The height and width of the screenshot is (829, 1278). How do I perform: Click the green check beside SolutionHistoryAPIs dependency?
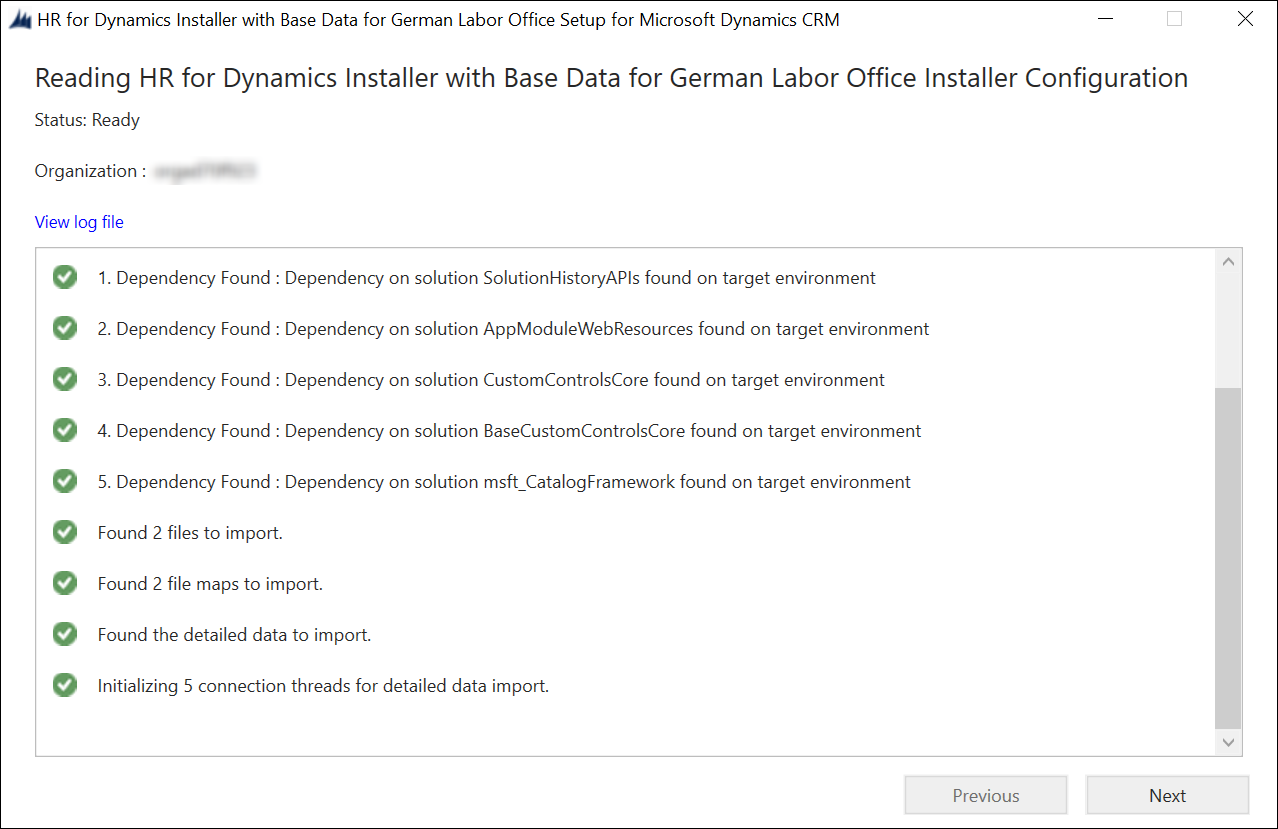click(65, 277)
